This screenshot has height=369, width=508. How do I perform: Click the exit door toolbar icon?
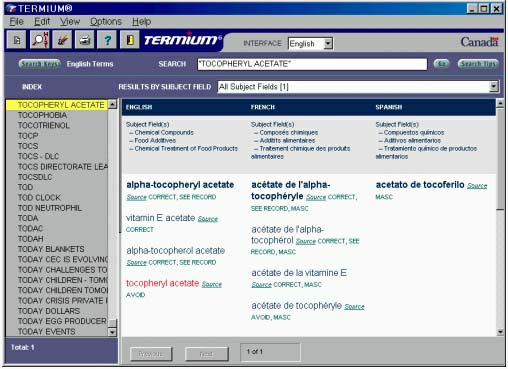coord(129,40)
